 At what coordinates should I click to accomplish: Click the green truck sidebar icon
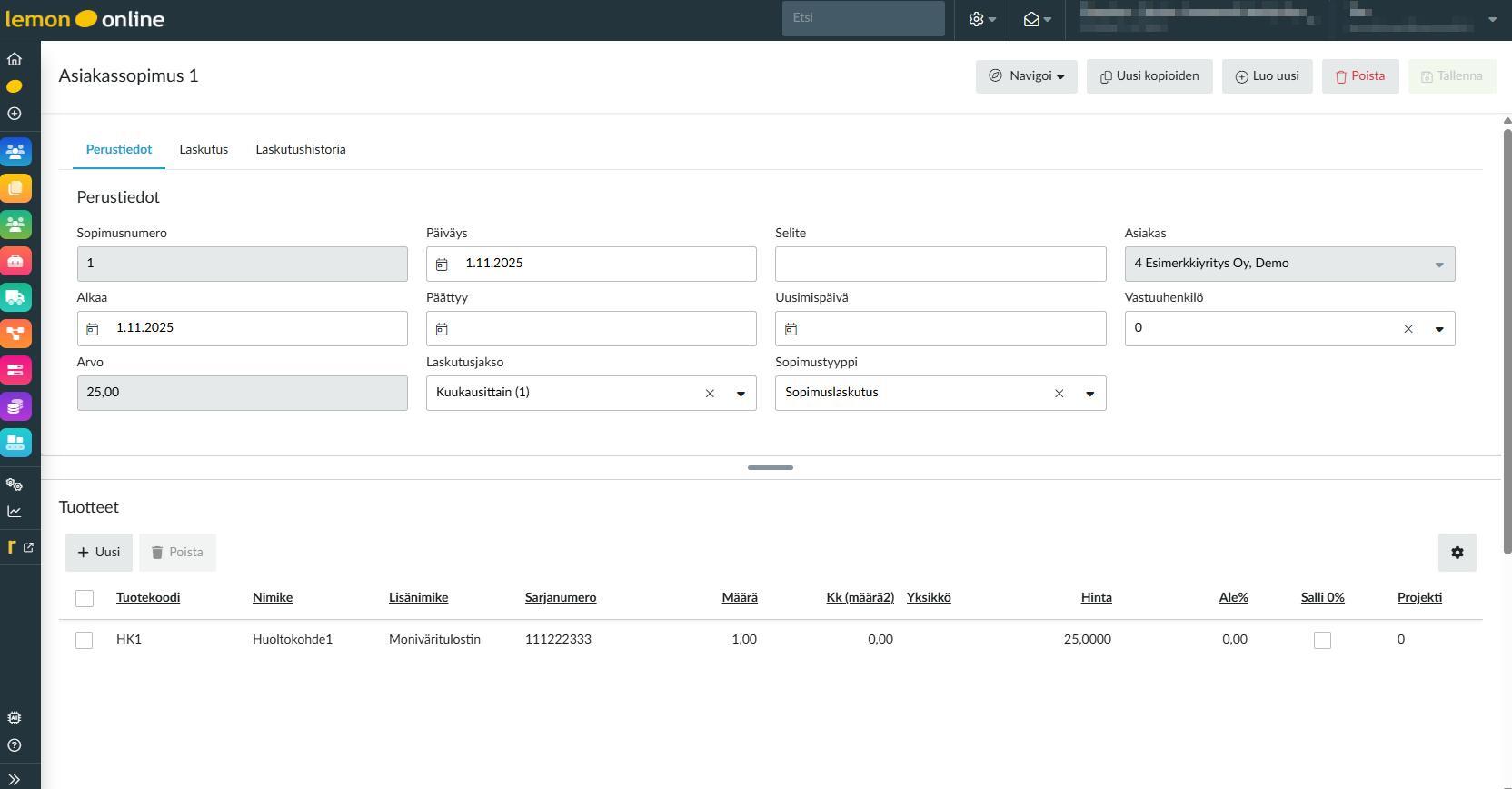click(15, 297)
